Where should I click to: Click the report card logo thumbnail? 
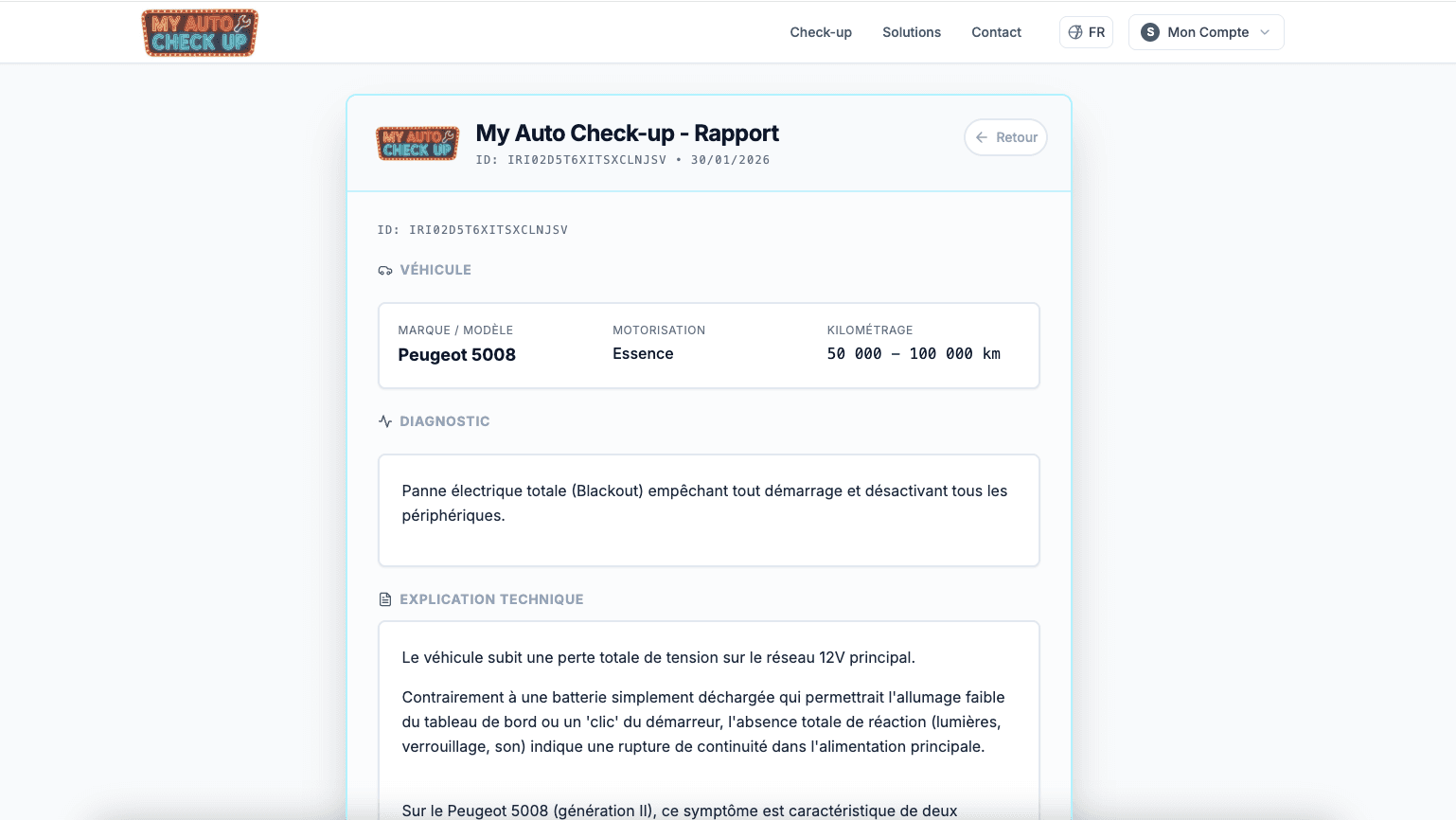[417, 143]
